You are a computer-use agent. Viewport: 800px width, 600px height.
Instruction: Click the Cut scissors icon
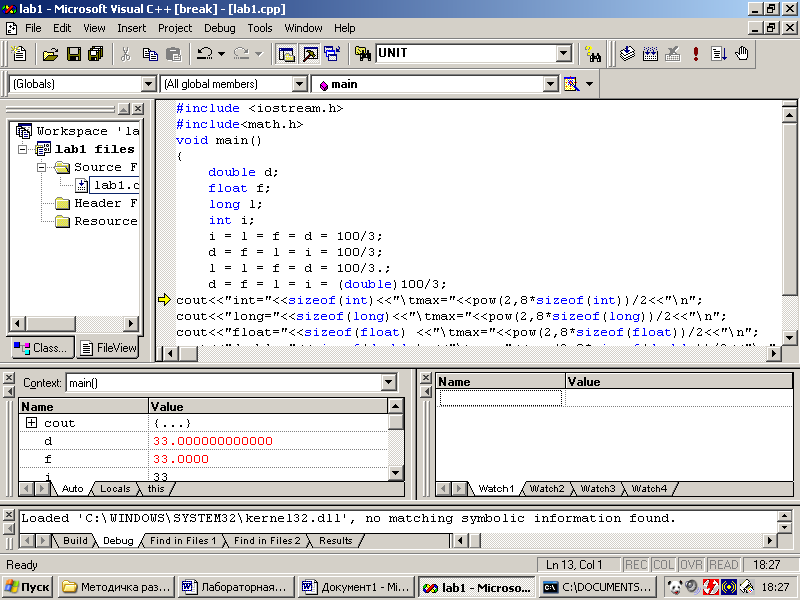pos(125,53)
